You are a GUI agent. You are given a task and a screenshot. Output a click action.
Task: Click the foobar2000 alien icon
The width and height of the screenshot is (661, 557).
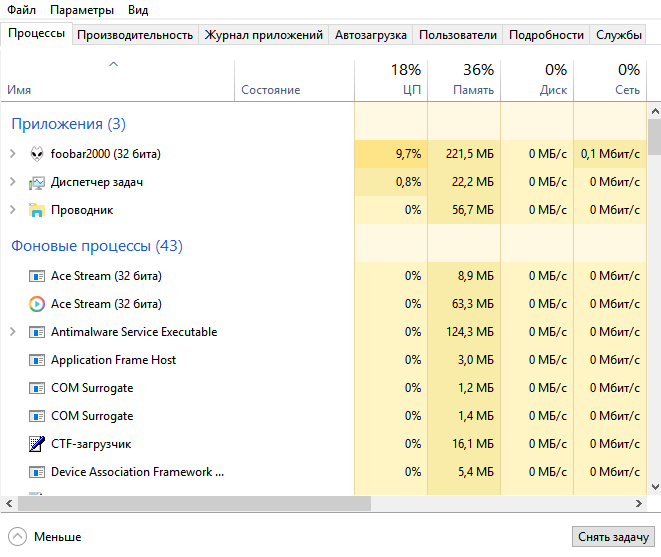(37, 154)
